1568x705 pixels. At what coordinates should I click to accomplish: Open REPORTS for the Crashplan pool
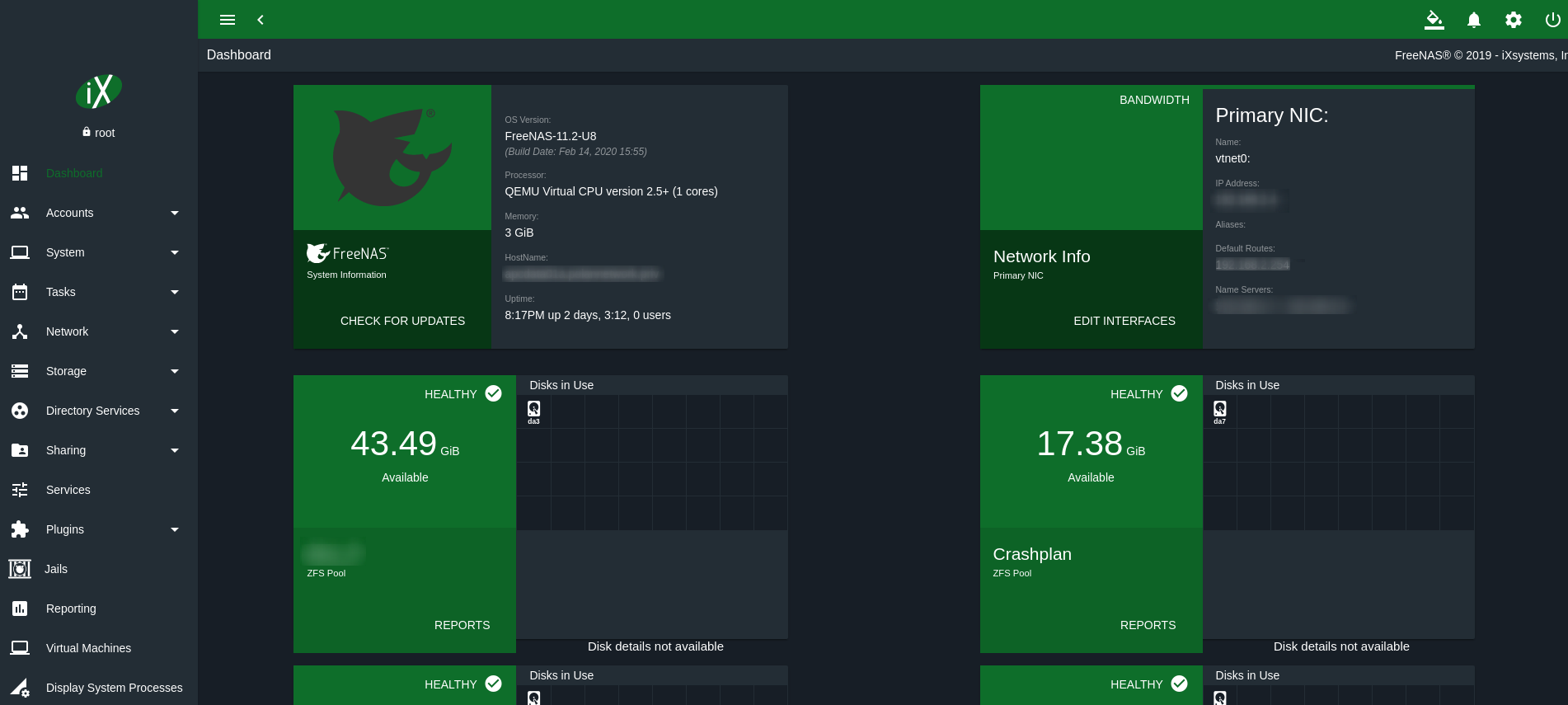click(x=1148, y=625)
